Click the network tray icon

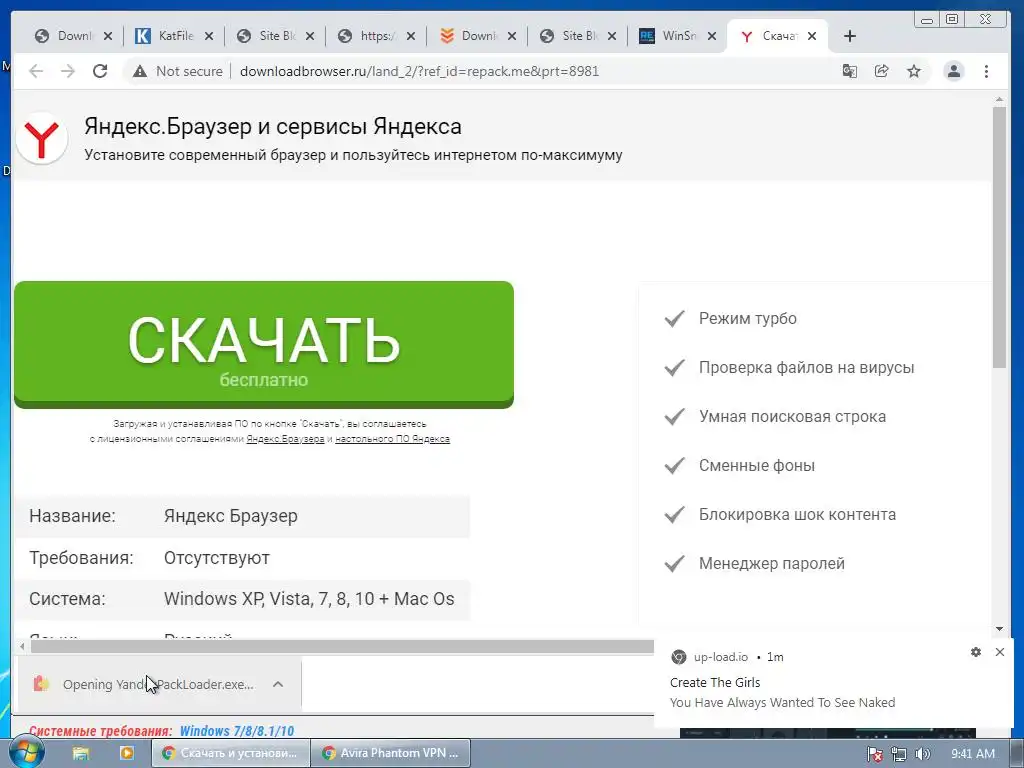pos(899,754)
